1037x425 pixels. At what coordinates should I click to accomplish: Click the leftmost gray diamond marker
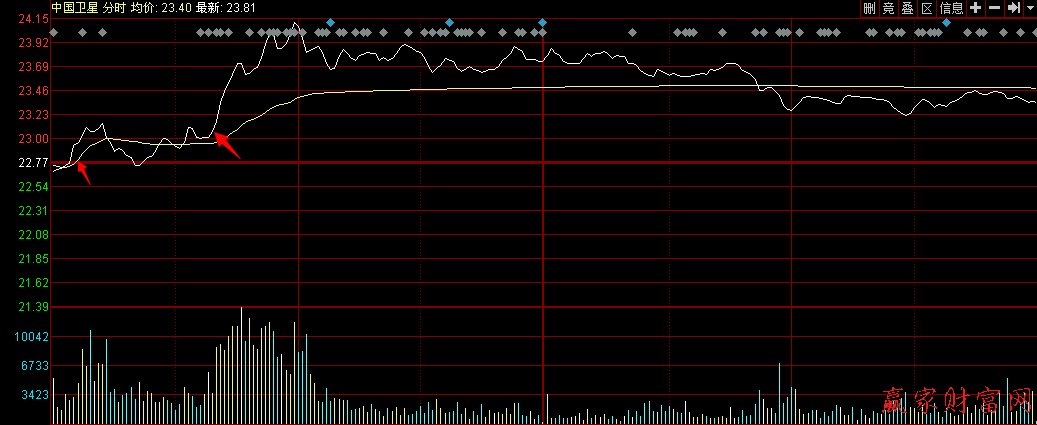point(53,33)
